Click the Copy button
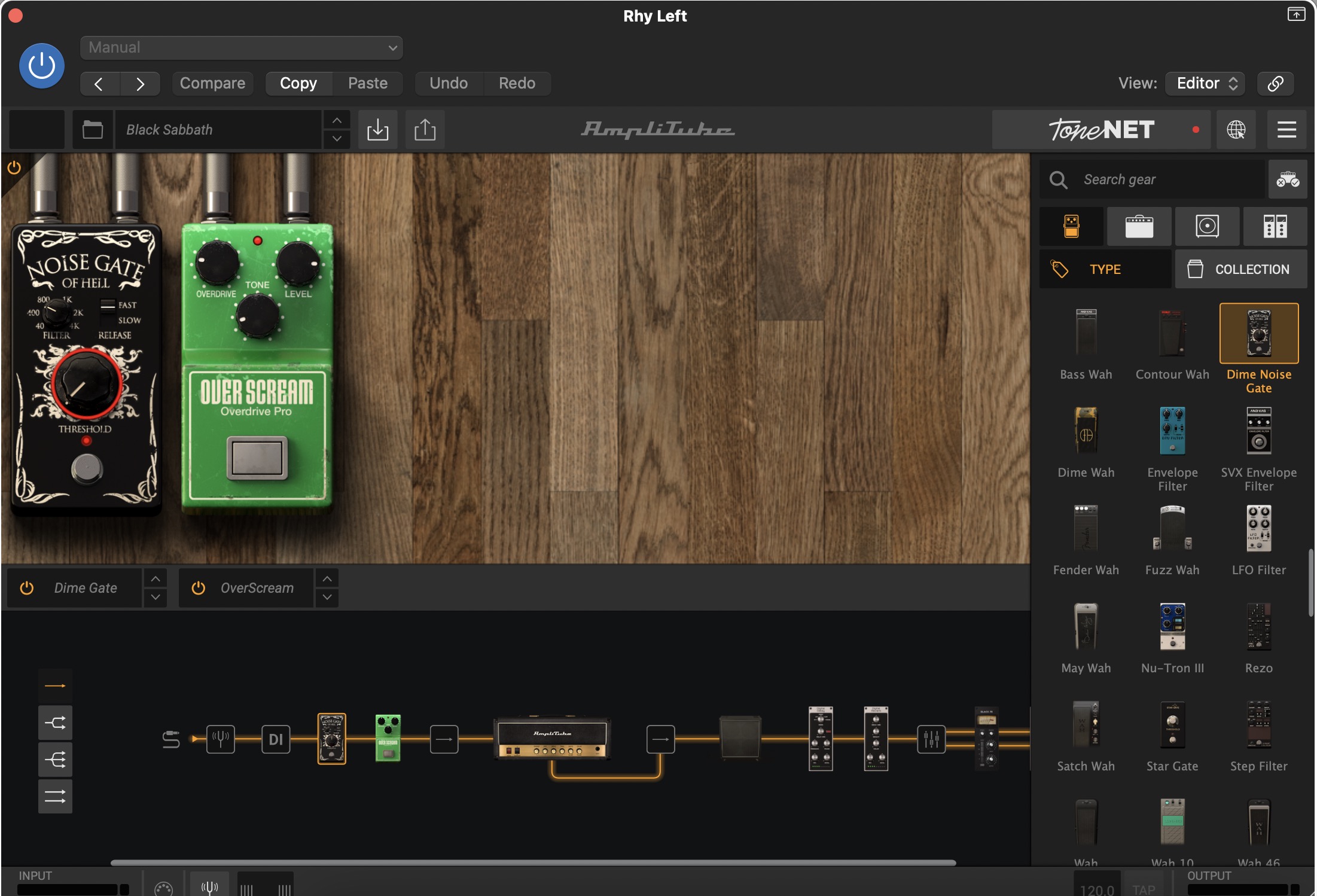This screenshot has width=1317, height=896. pyautogui.click(x=298, y=83)
